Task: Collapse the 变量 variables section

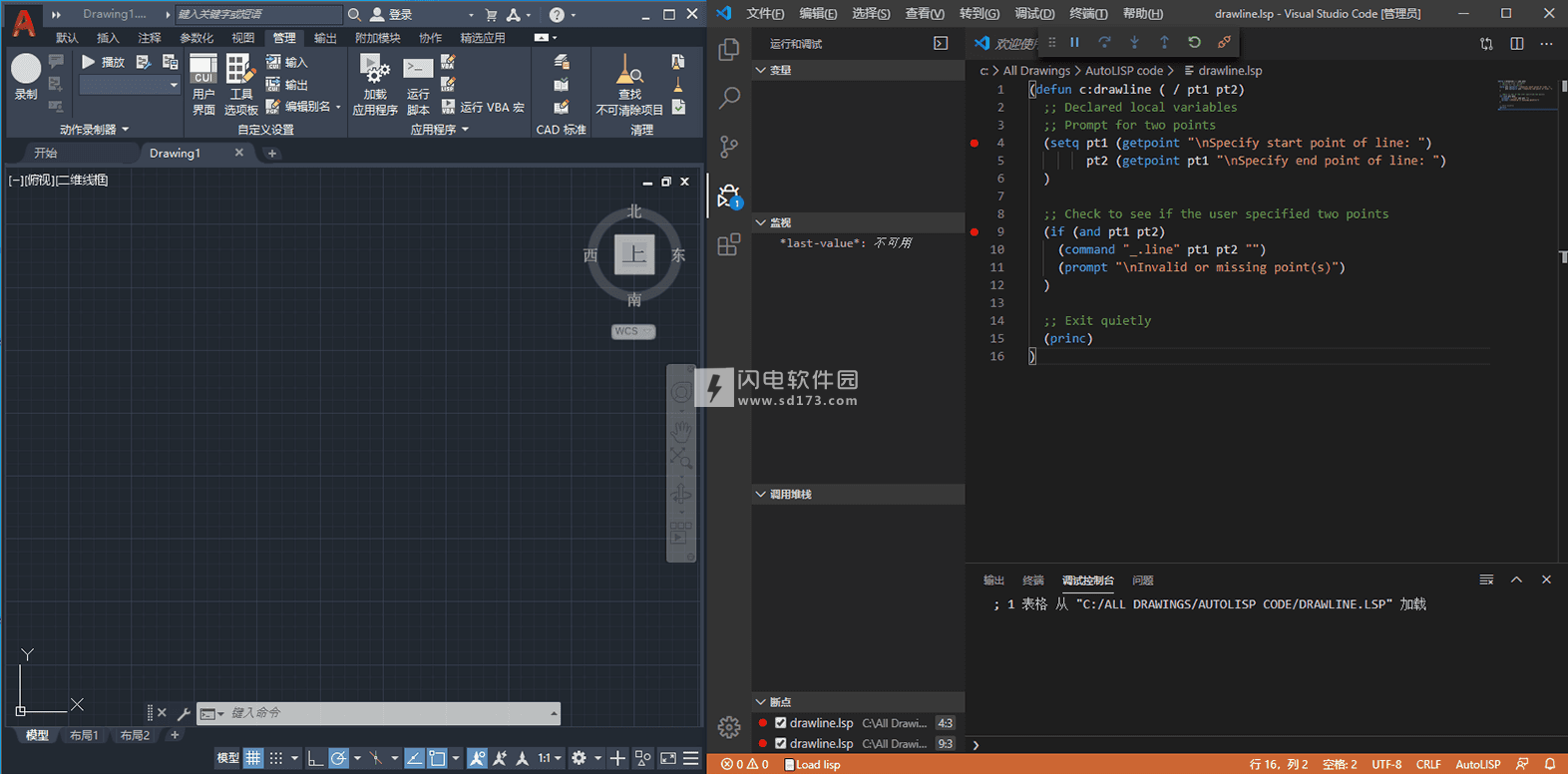Action: 858,70
